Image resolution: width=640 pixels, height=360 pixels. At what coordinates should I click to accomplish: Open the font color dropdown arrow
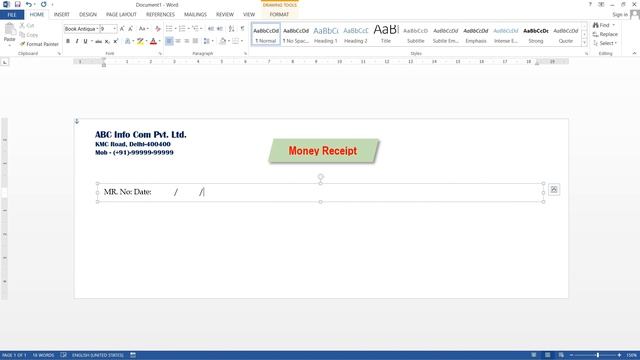[159, 41]
